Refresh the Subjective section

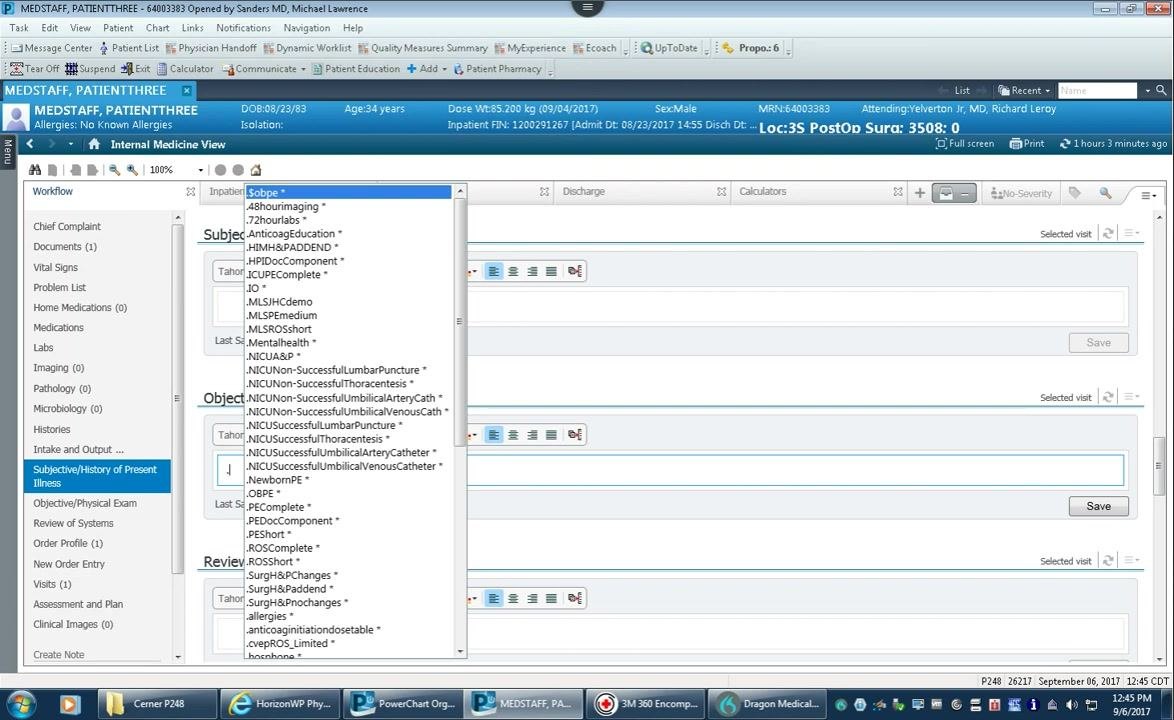(x=1108, y=234)
